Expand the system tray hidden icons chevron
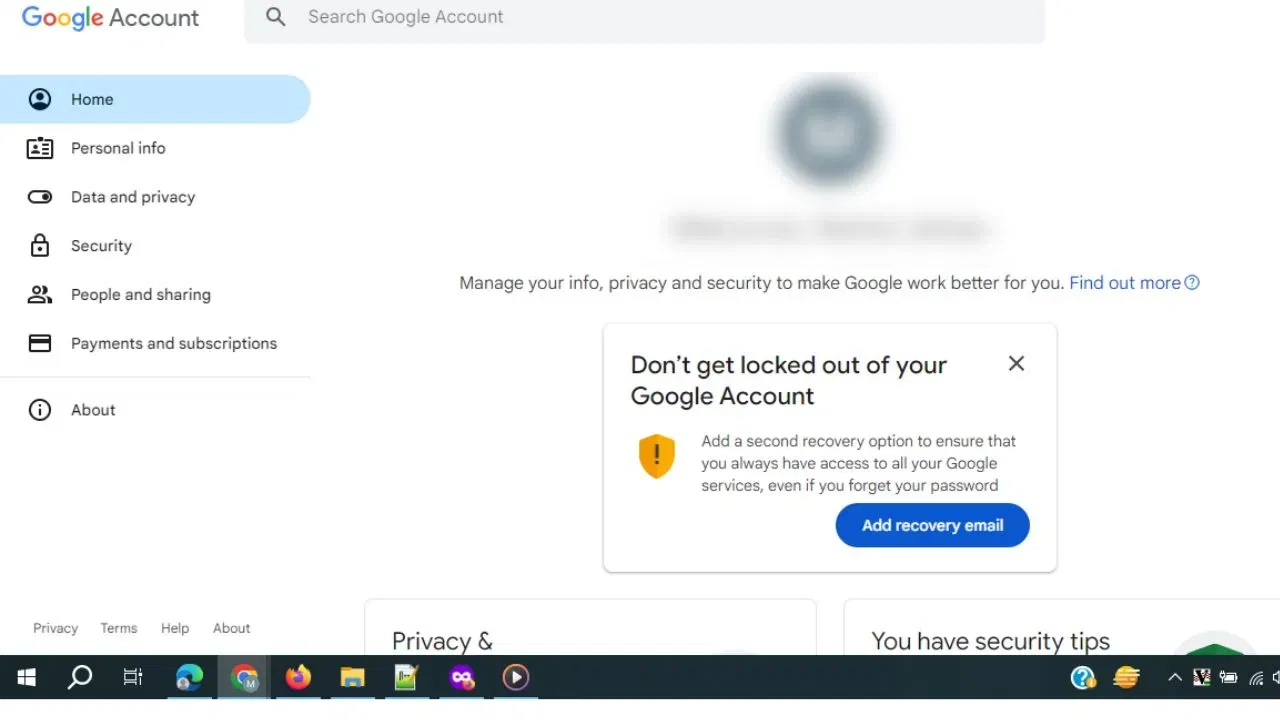The image size is (1280, 720). point(1174,677)
